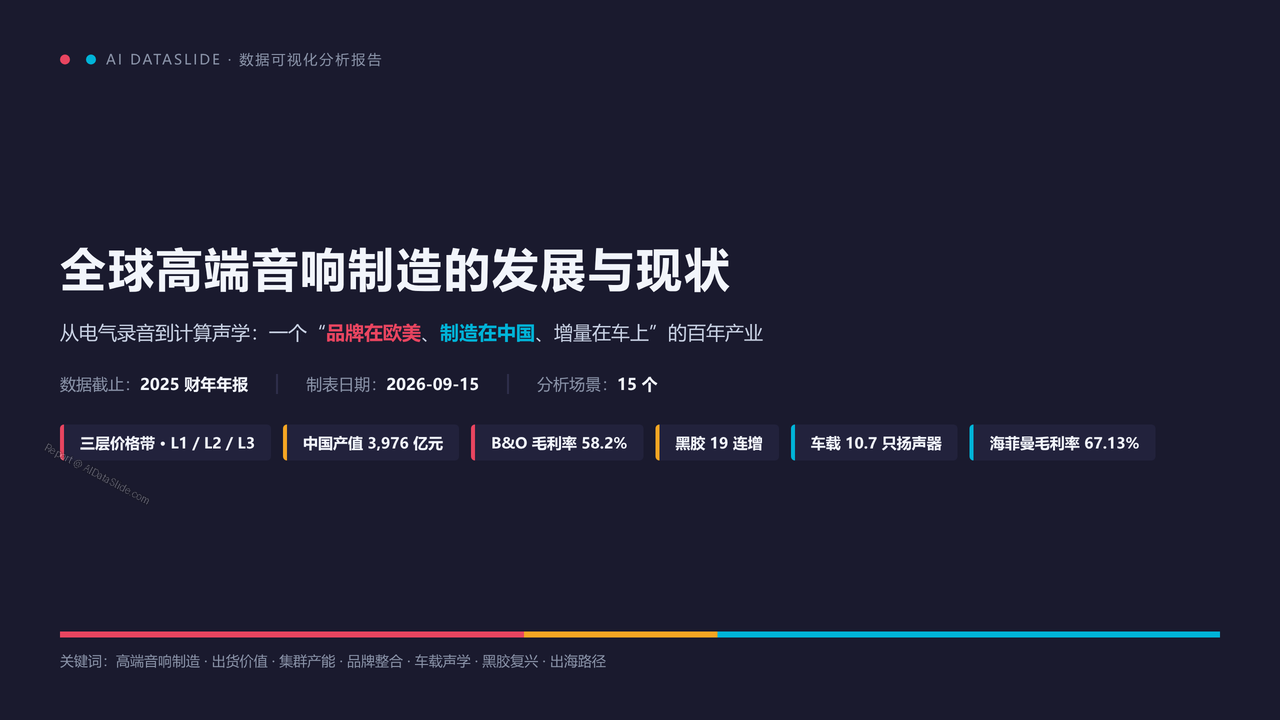Click the '制表日期: 2026-09-15' text
Image resolution: width=1280 pixels, height=720 pixels.
point(392,384)
